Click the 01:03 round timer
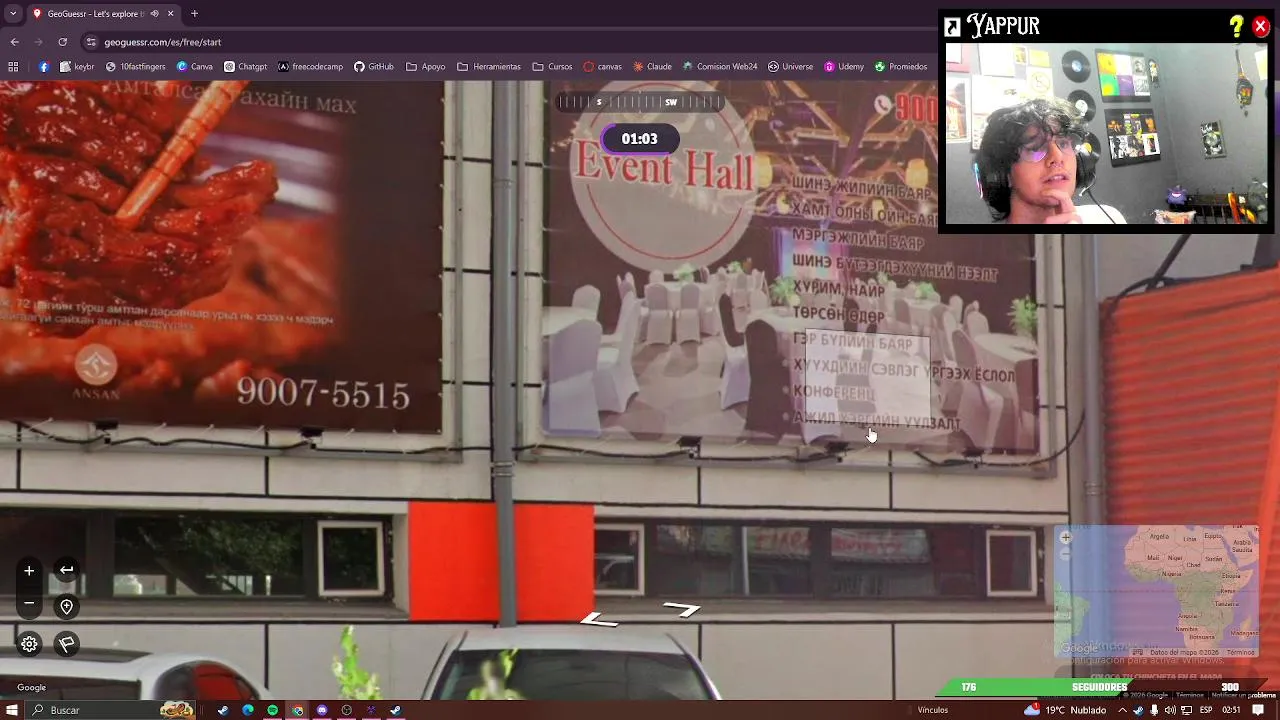The width and height of the screenshot is (1280, 720). point(640,139)
